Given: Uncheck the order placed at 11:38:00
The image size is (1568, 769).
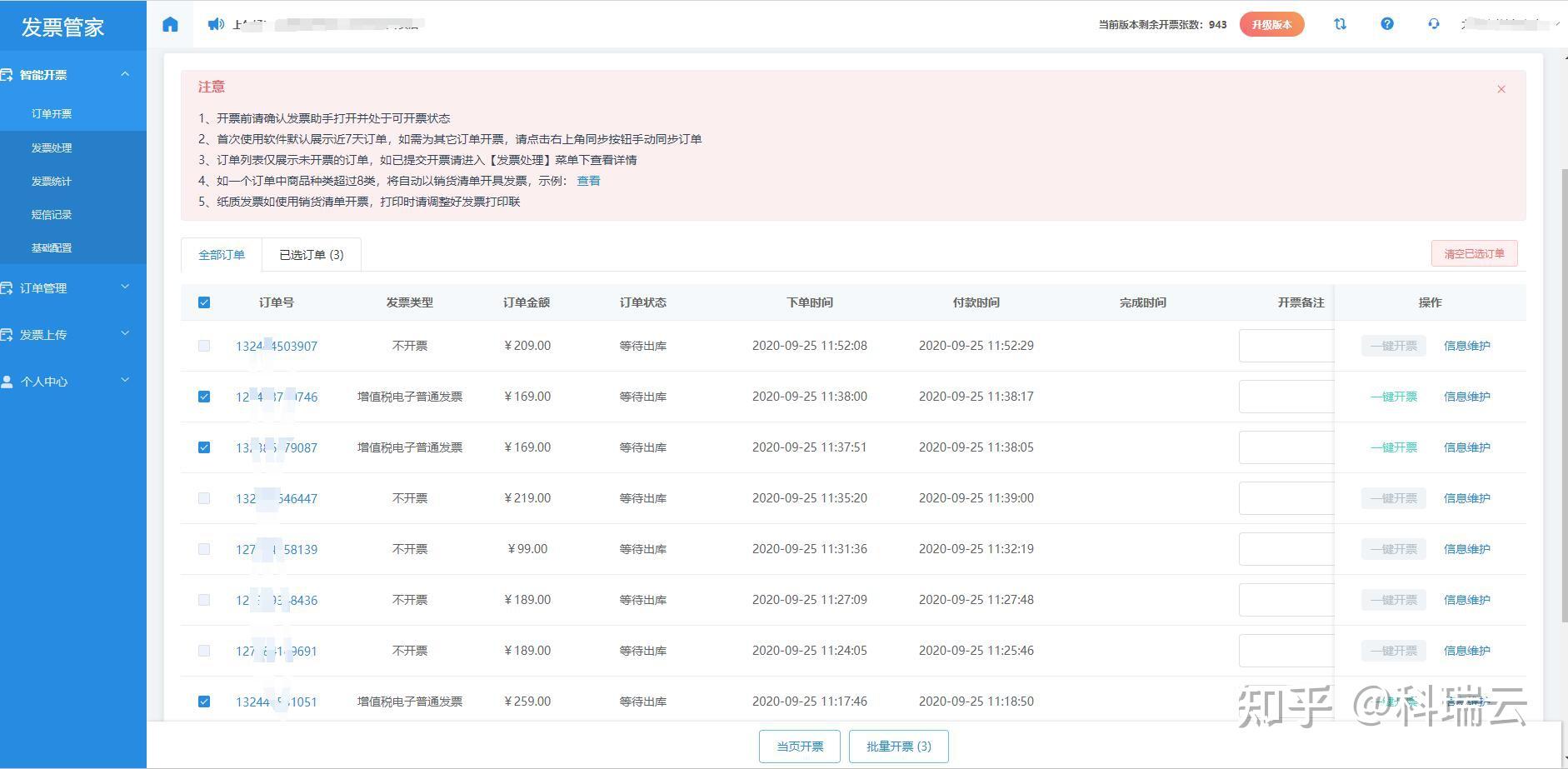Looking at the screenshot, I should [204, 397].
